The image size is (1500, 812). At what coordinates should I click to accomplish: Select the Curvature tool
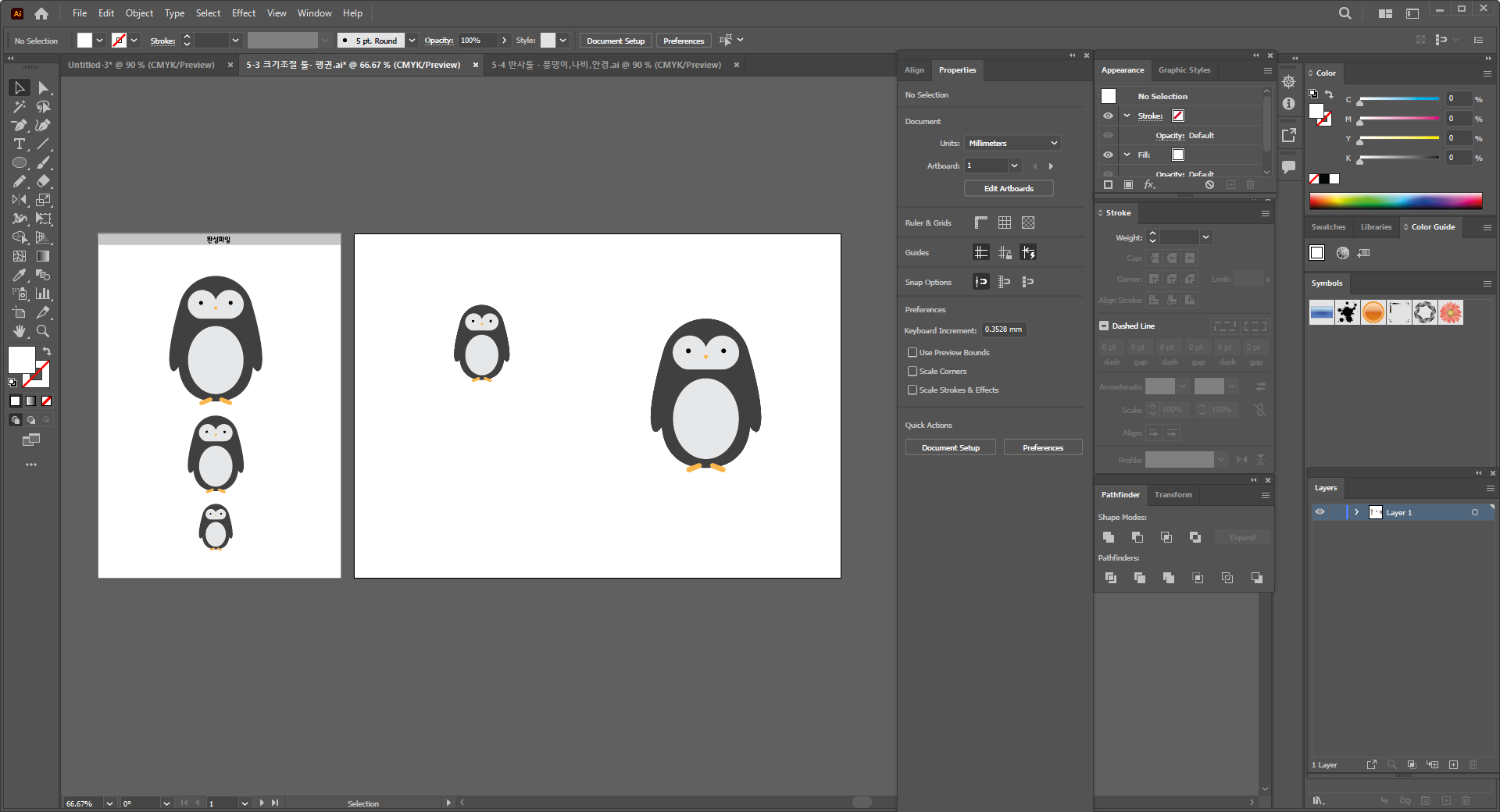[x=44, y=126]
